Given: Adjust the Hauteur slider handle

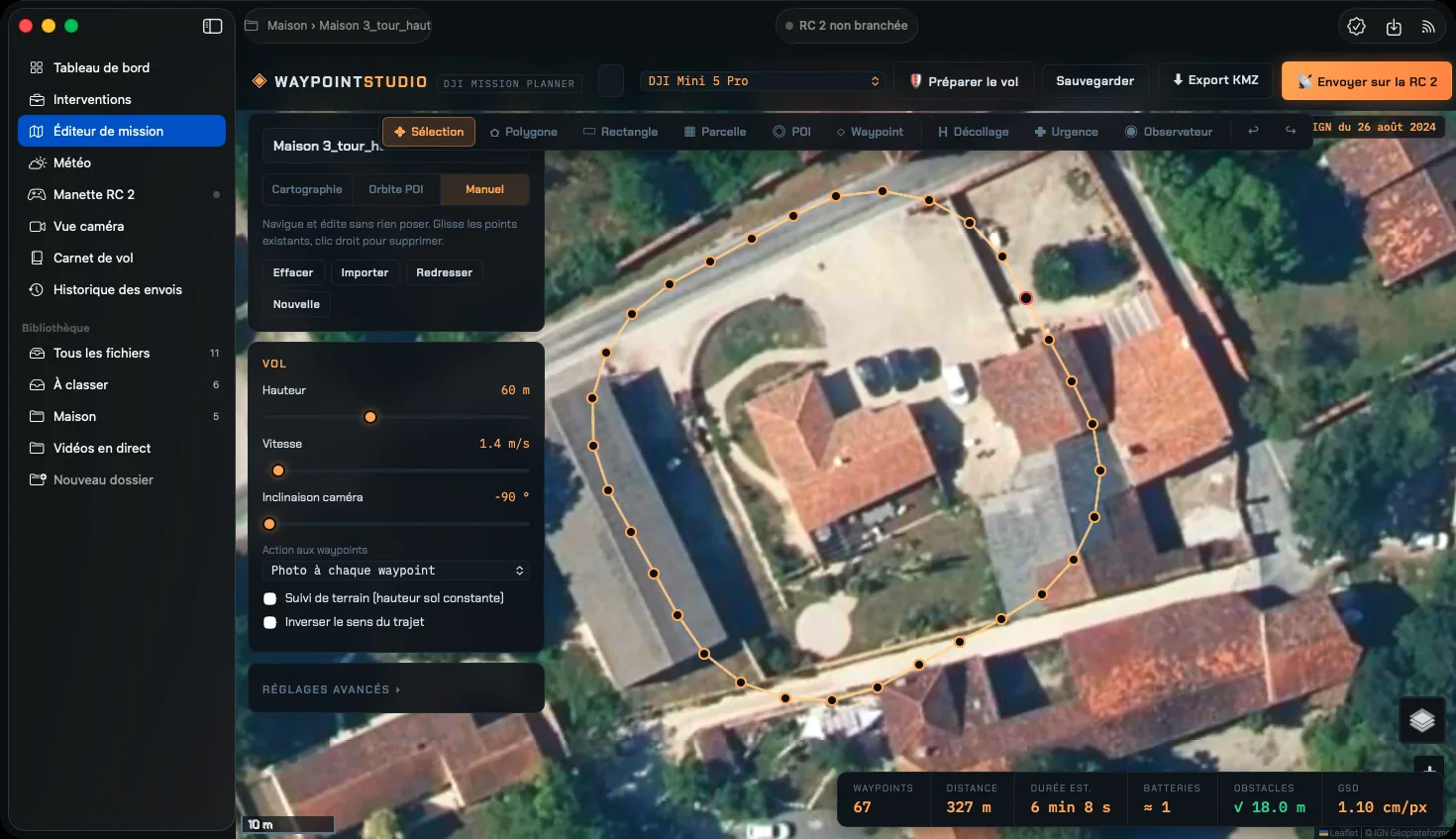Looking at the screenshot, I should click(370, 417).
